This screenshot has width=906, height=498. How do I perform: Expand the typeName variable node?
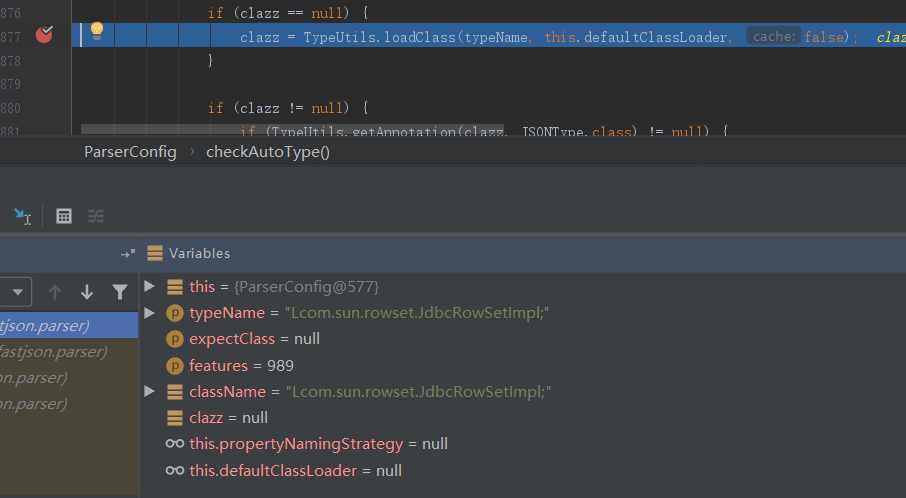150,313
